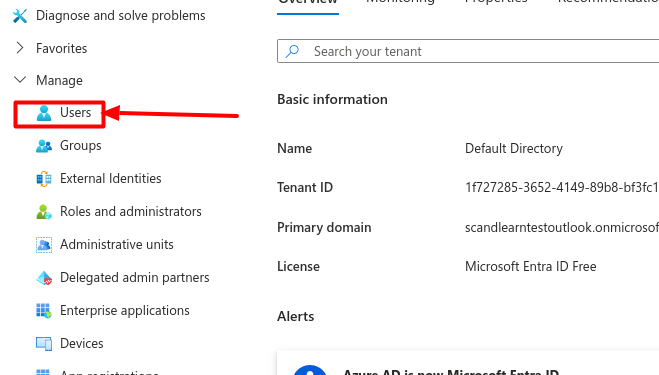This screenshot has width=659, height=375.
Task: Click the magnifier icon in tenant search
Action: (292, 51)
